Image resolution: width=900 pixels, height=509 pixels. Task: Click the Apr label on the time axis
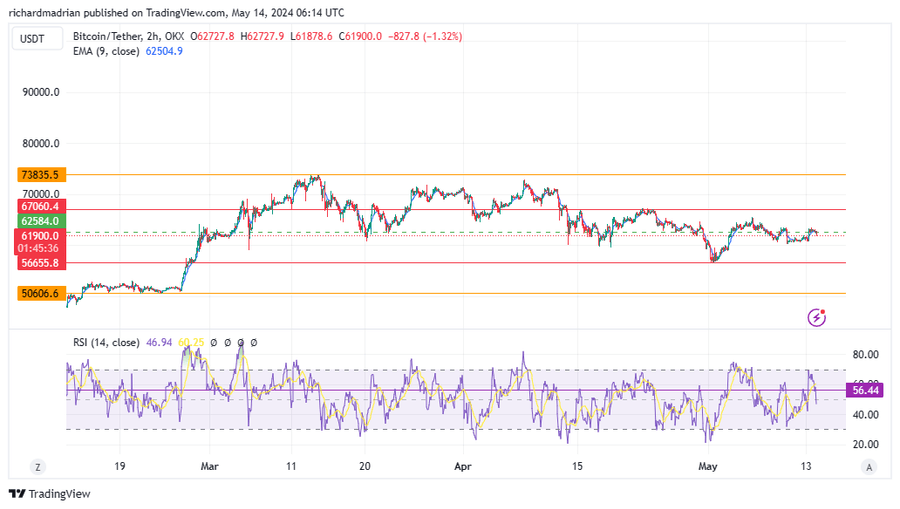pos(462,467)
